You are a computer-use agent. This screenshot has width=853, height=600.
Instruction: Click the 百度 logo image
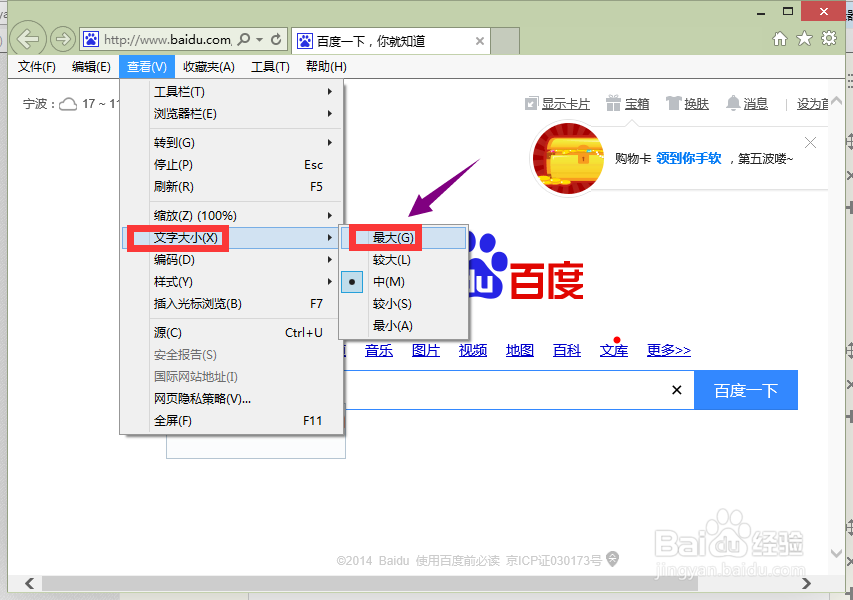[x=525, y=268]
